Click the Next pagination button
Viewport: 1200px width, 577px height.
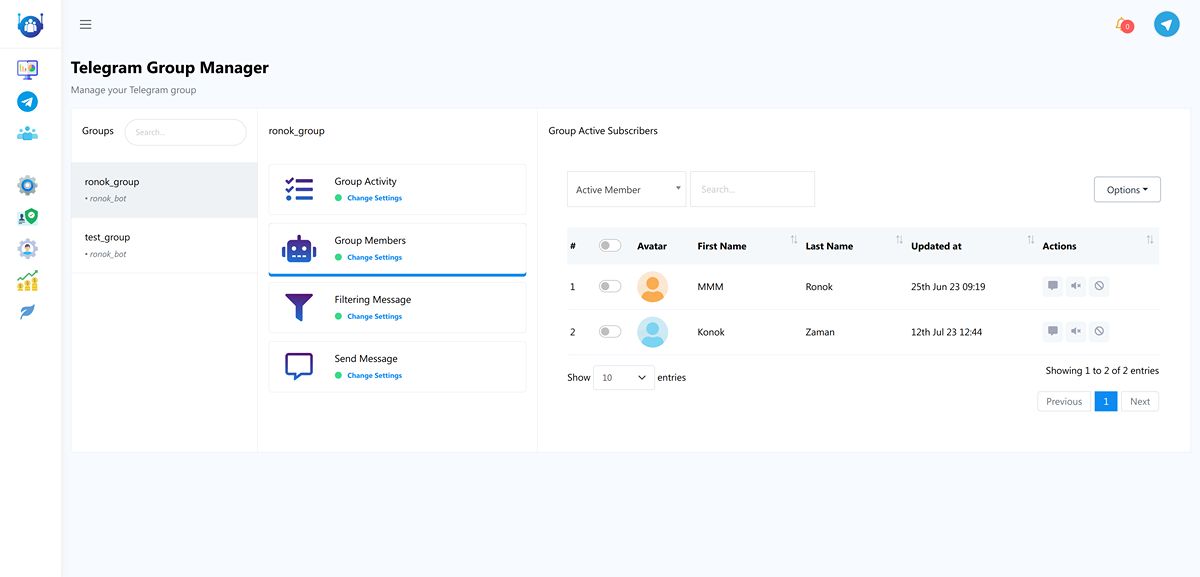click(1139, 401)
